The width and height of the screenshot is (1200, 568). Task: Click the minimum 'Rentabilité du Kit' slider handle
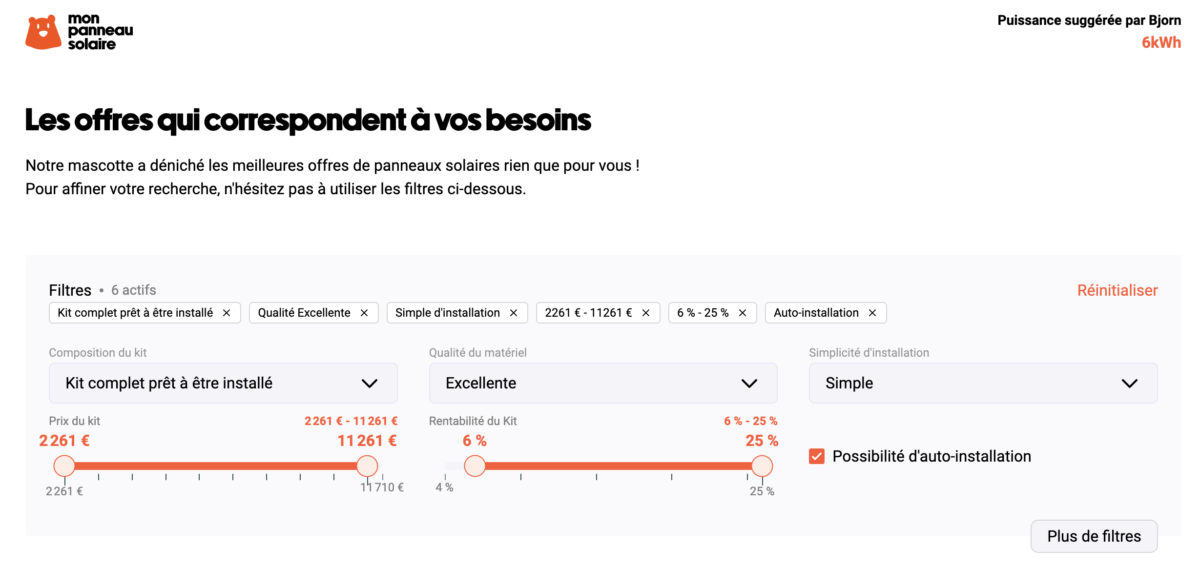[x=475, y=466]
